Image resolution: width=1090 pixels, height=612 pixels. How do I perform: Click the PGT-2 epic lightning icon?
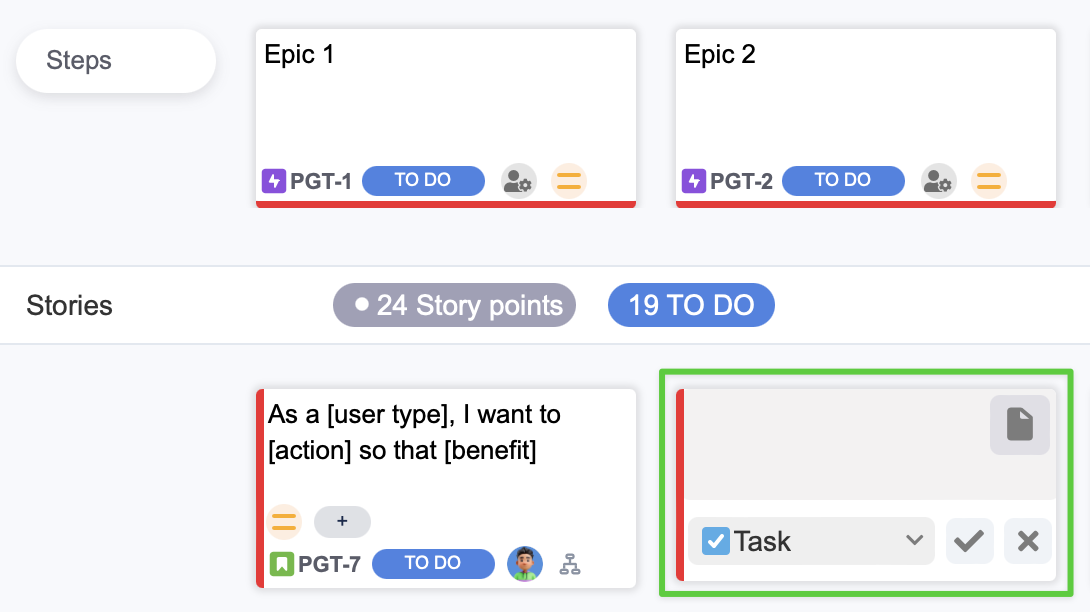[694, 181]
